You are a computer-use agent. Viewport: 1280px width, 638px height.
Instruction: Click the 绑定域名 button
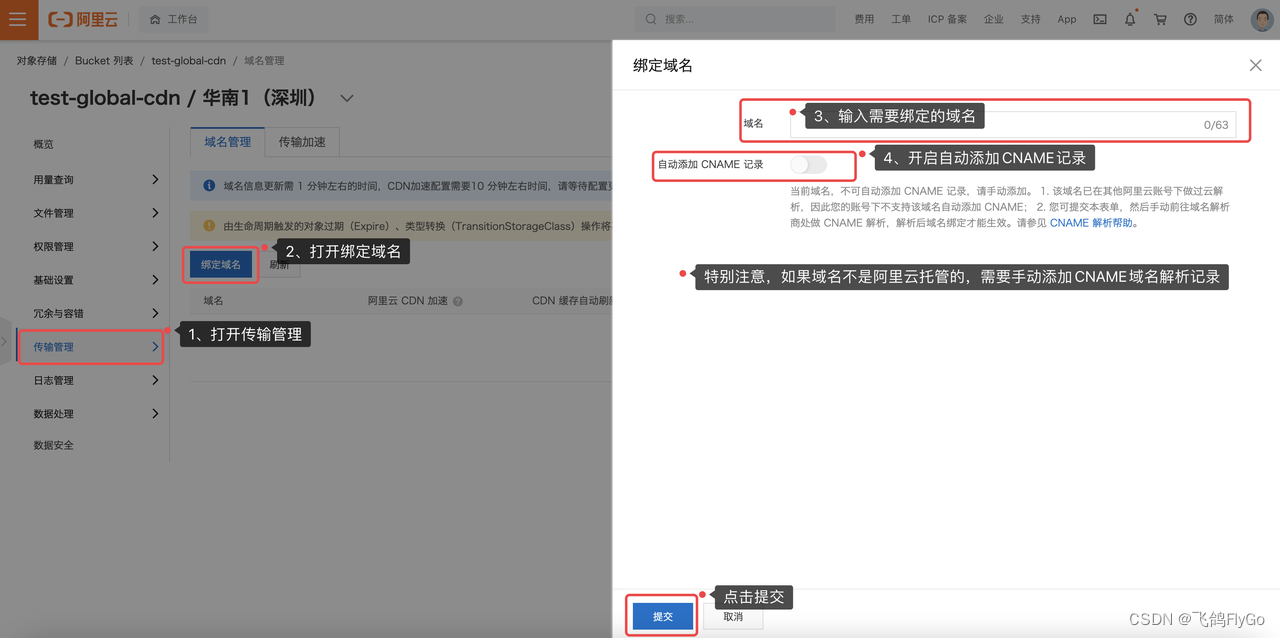coord(221,265)
